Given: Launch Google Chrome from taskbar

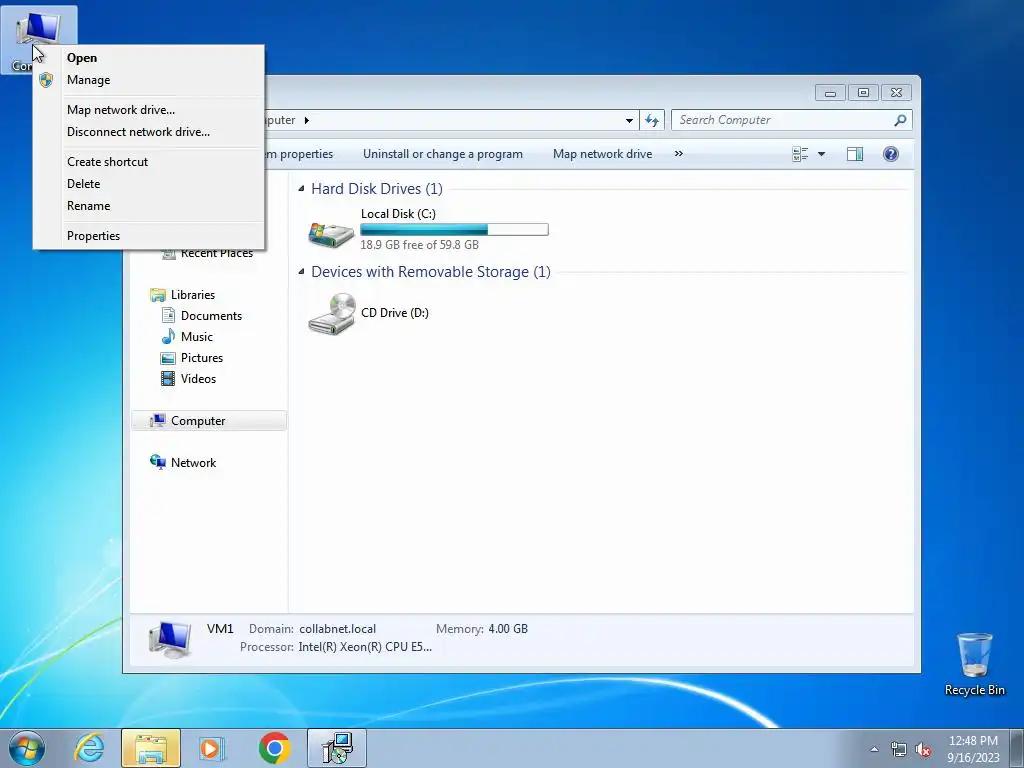Looking at the screenshot, I should 274,748.
